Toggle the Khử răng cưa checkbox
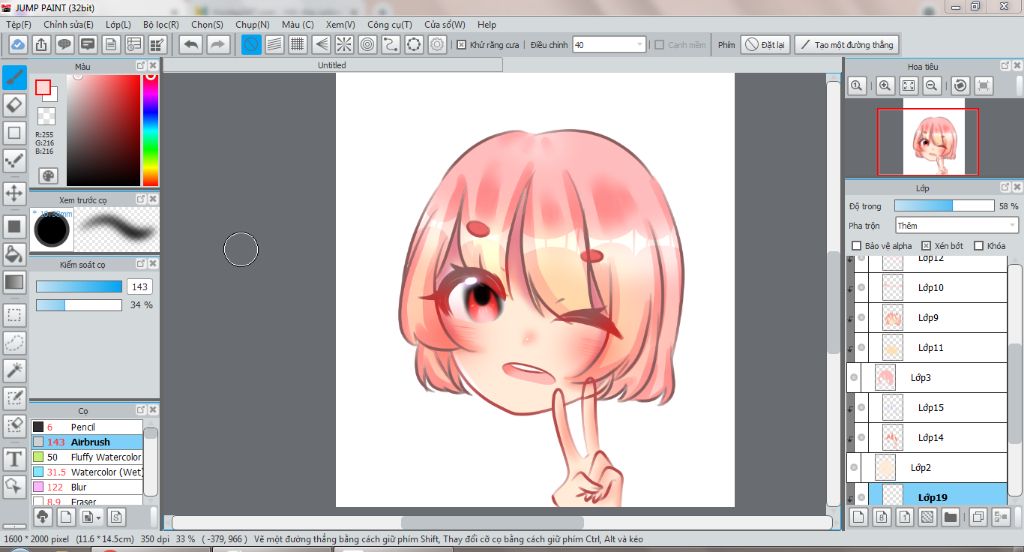Image resolution: width=1024 pixels, height=552 pixels. [x=461, y=44]
